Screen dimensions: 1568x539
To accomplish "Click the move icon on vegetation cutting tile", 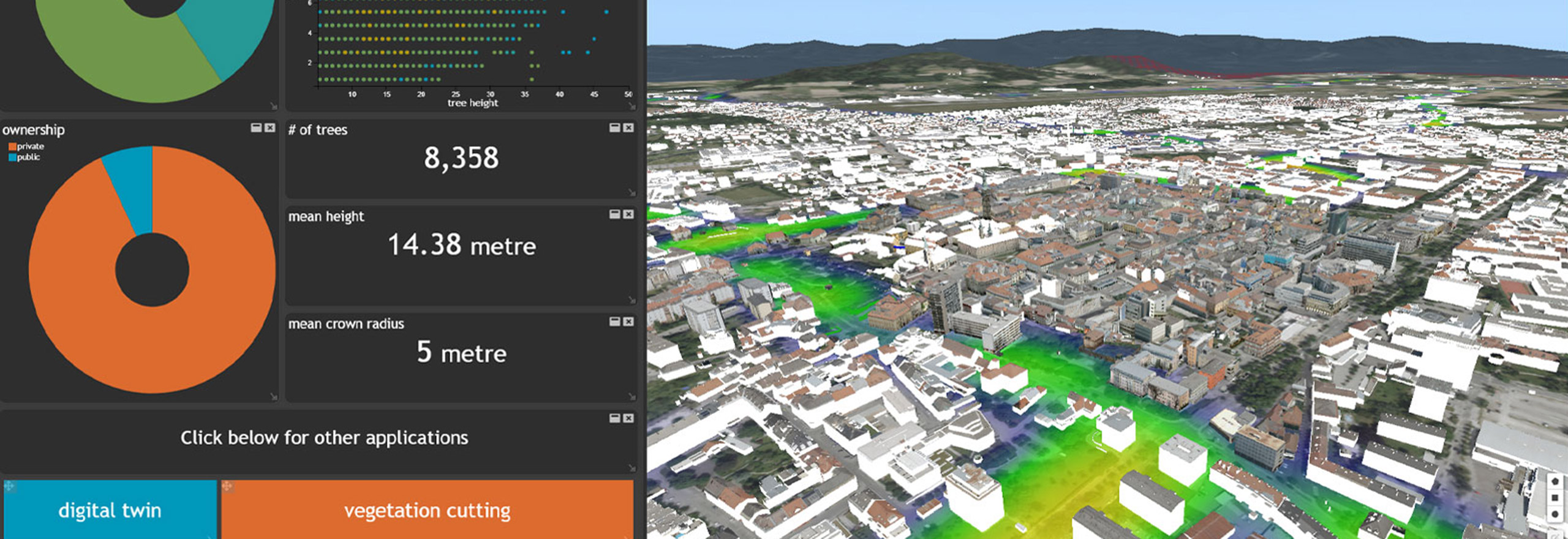I will 227,486.
